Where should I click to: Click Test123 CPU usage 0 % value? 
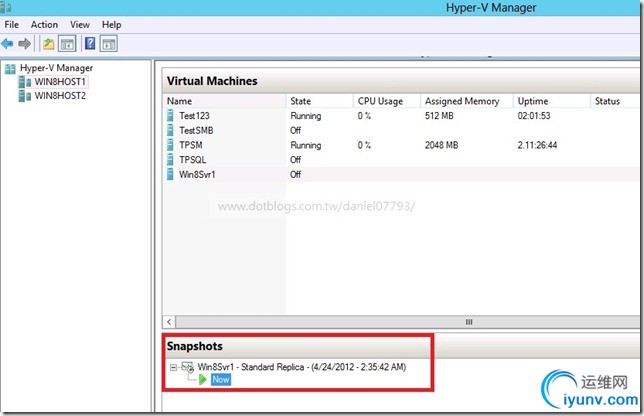pos(364,116)
